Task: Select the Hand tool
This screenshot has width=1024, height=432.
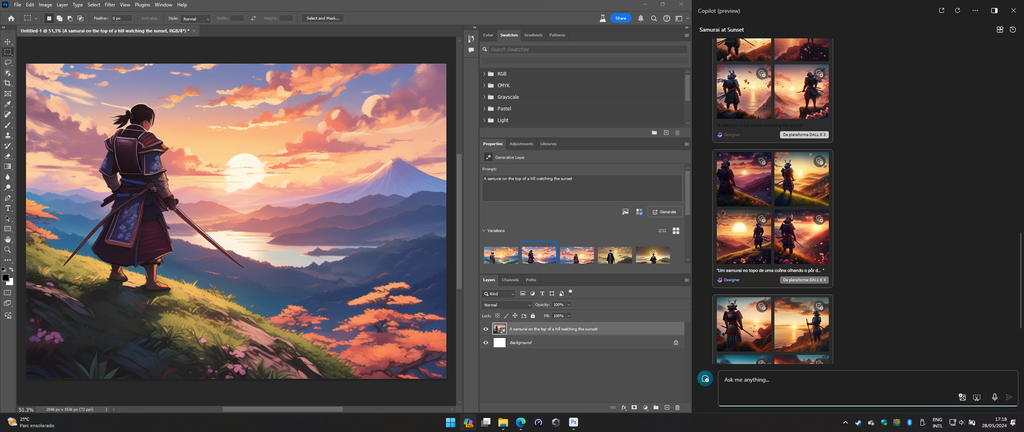Action: tap(8, 239)
